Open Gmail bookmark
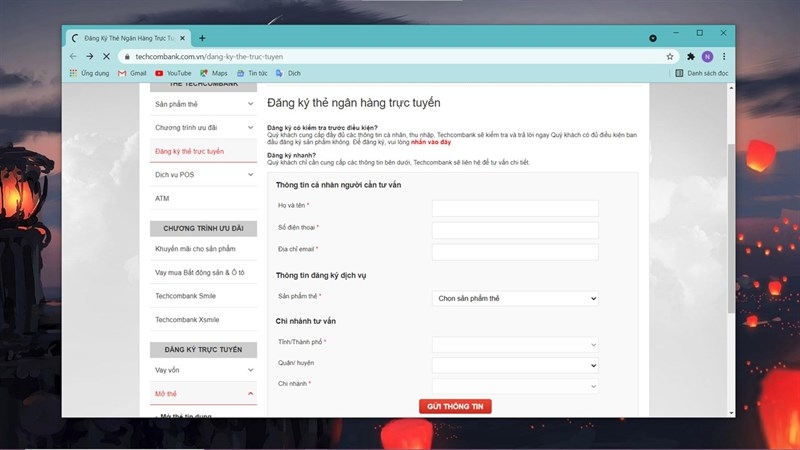 [x=132, y=73]
